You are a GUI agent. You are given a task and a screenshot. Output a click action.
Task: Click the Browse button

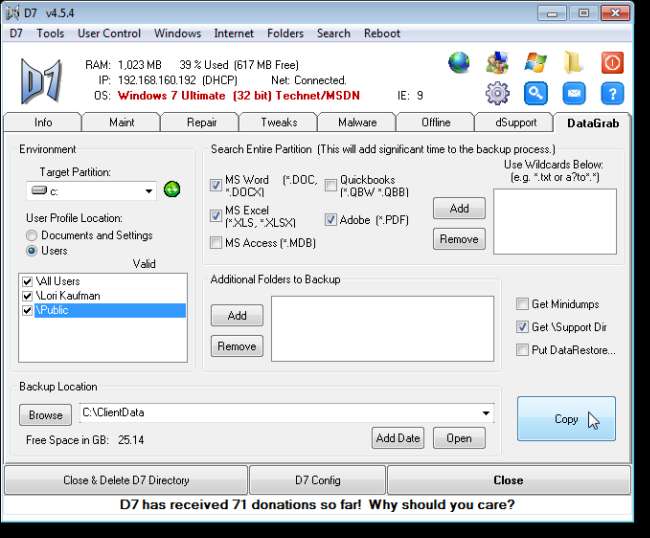click(46, 415)
